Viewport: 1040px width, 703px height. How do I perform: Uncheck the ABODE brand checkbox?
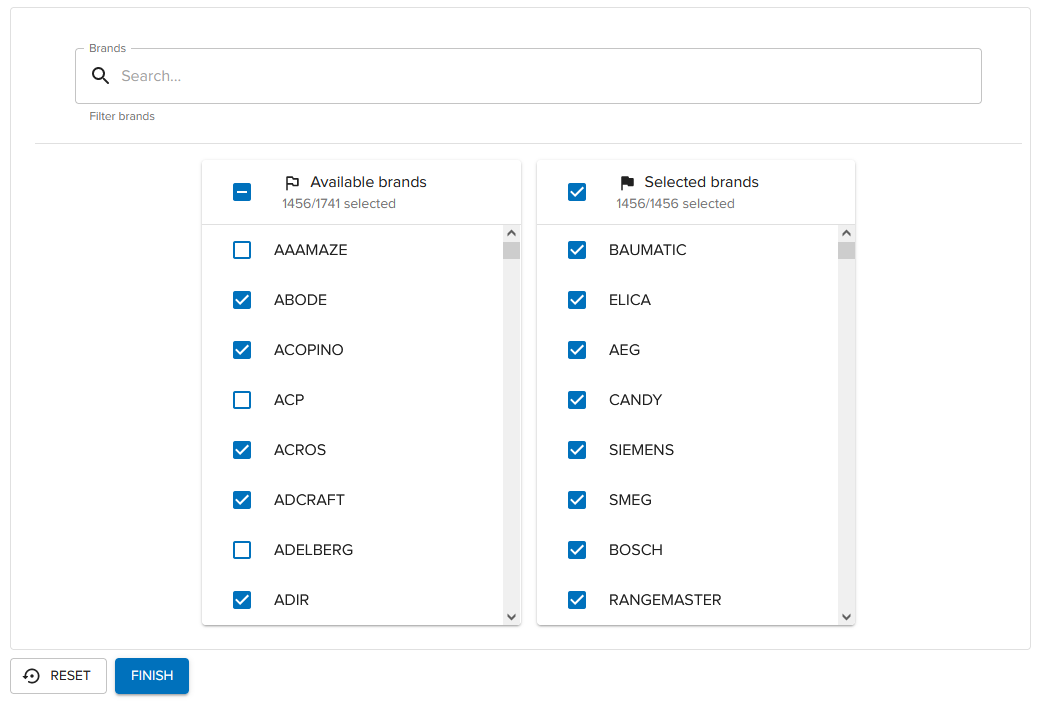coord(242,300)
